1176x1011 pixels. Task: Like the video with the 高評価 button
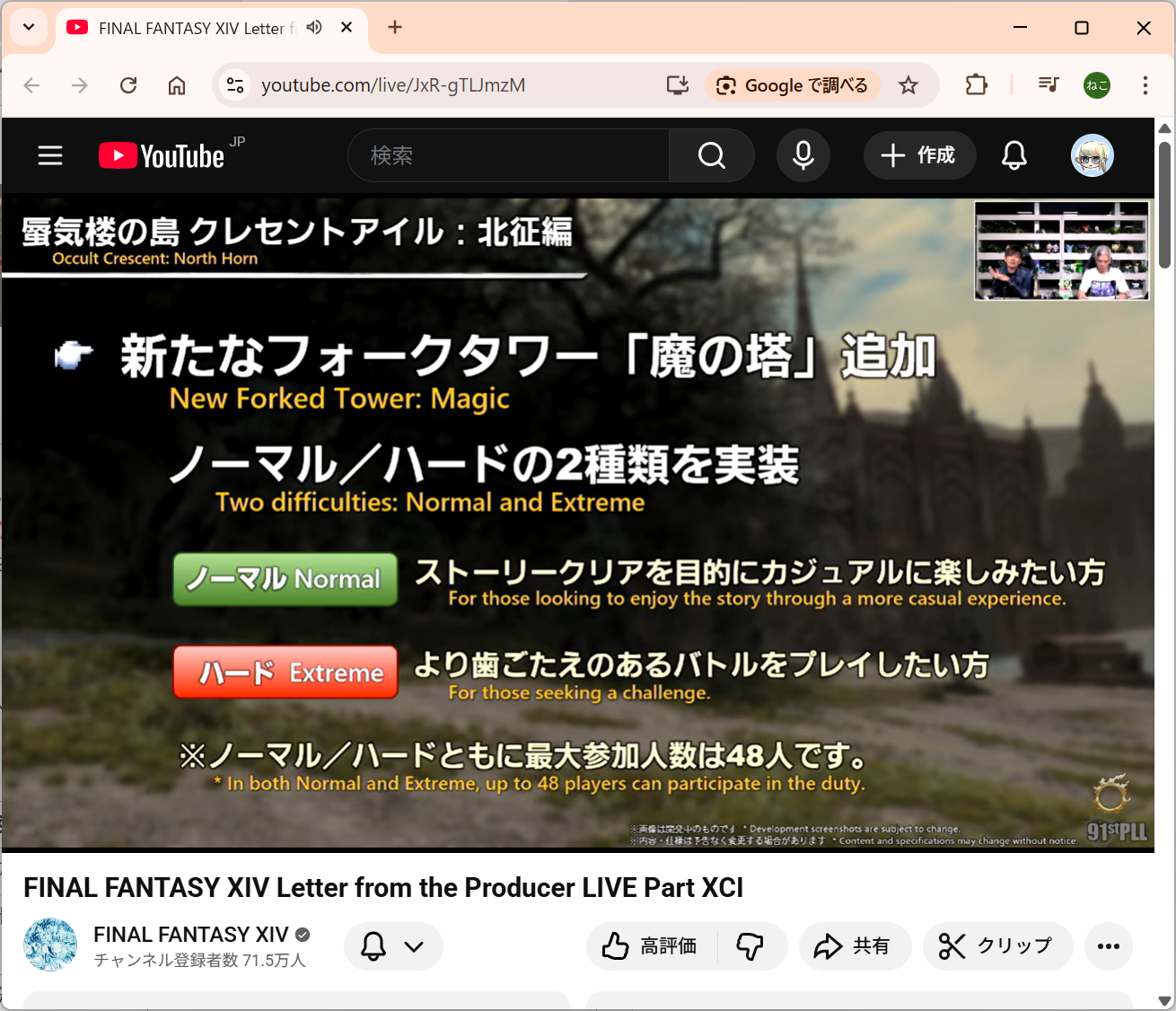coord(652,946)
